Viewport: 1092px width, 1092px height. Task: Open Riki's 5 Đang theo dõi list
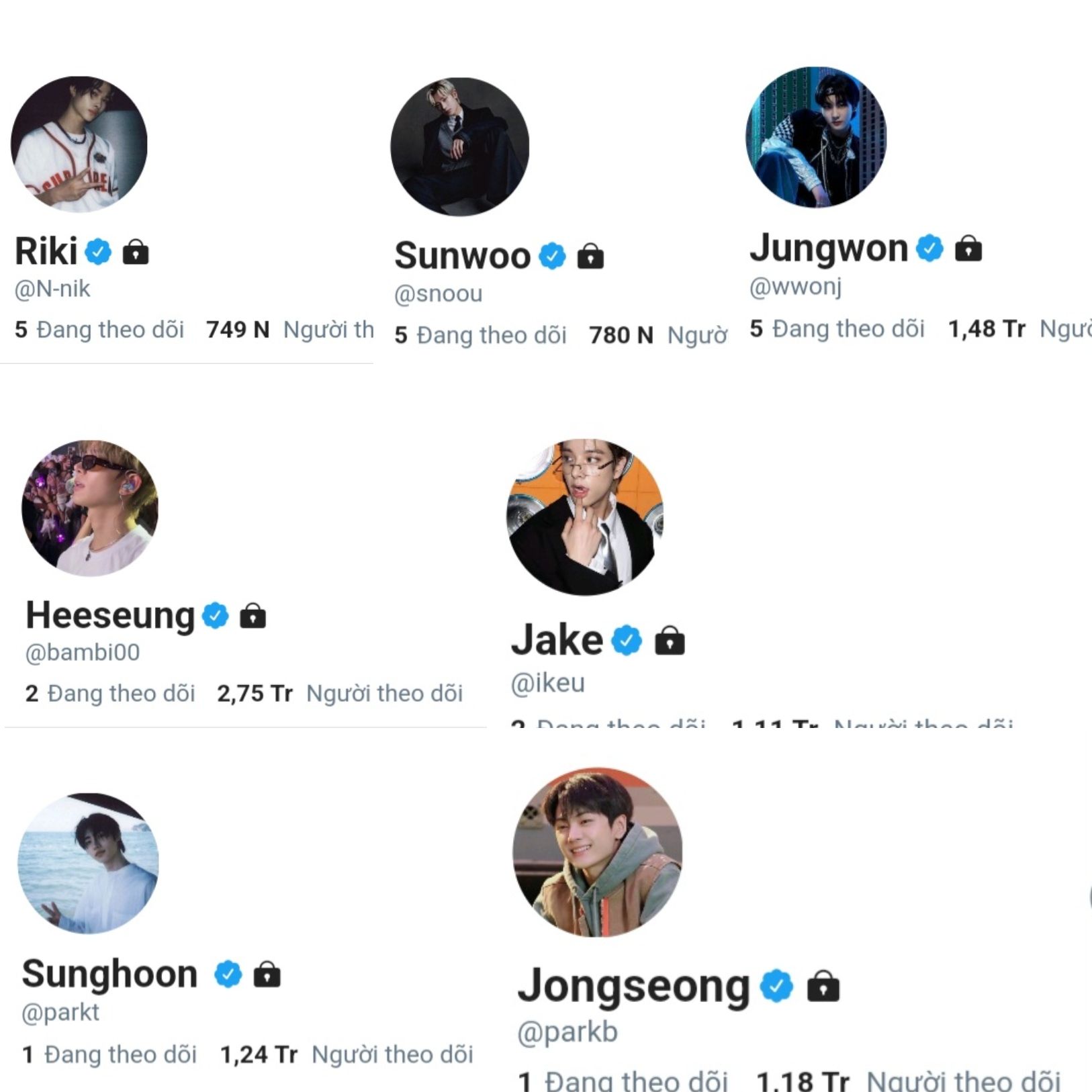[99, 330]
